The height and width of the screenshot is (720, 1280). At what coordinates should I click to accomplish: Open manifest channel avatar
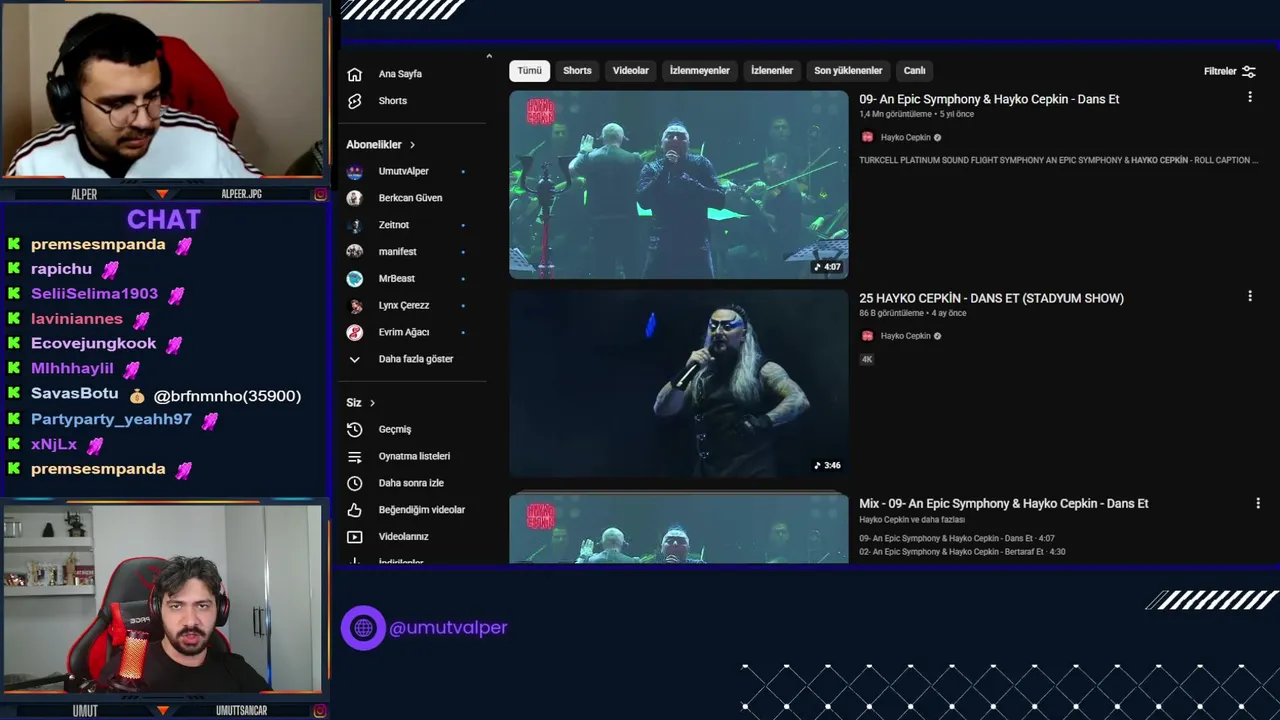354,252
